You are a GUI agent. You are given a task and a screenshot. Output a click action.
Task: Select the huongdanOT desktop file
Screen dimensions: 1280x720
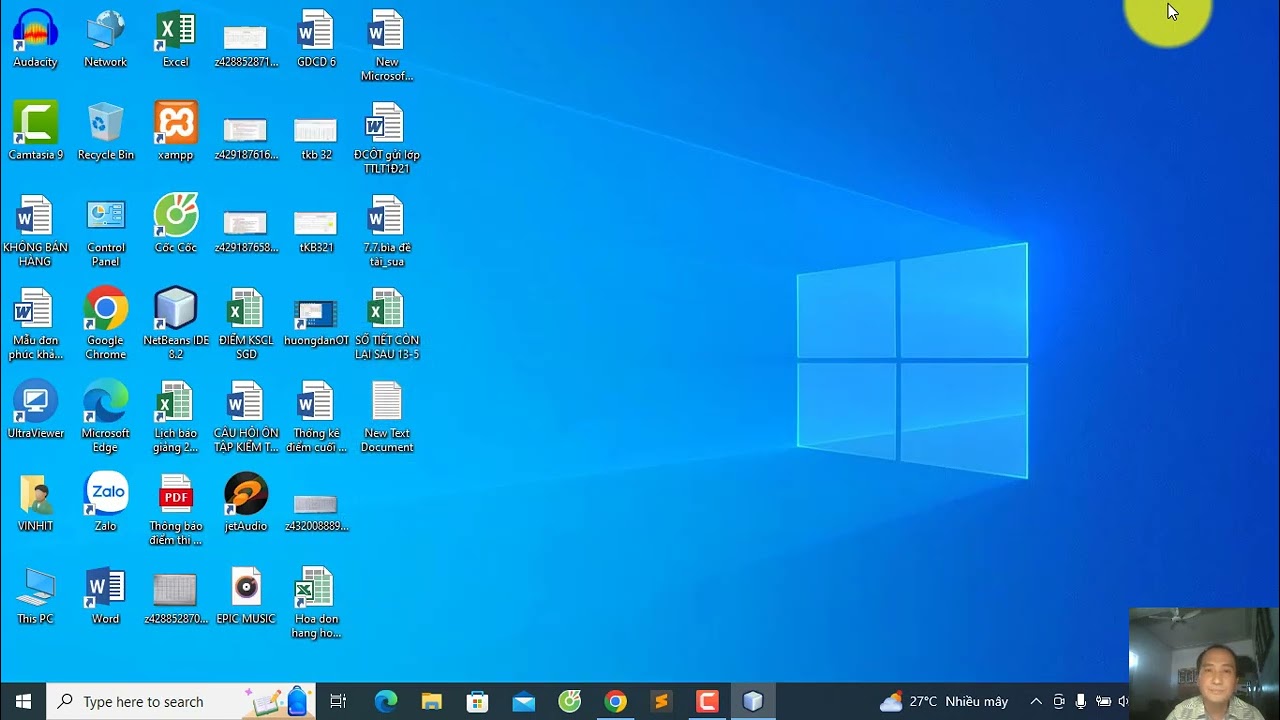[316, 325]
